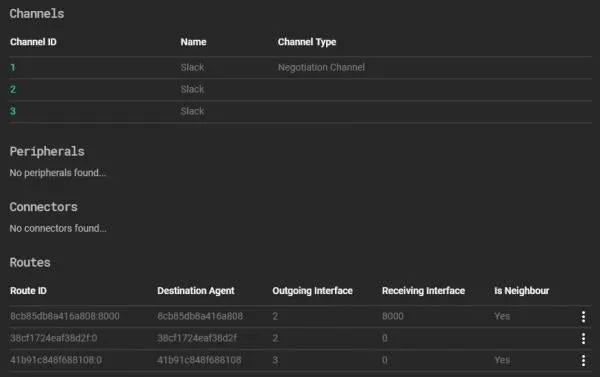Open options menu for route 8cb85db8a416a808:8000
This screenshot has height=377, width=600.
(583, 317)
